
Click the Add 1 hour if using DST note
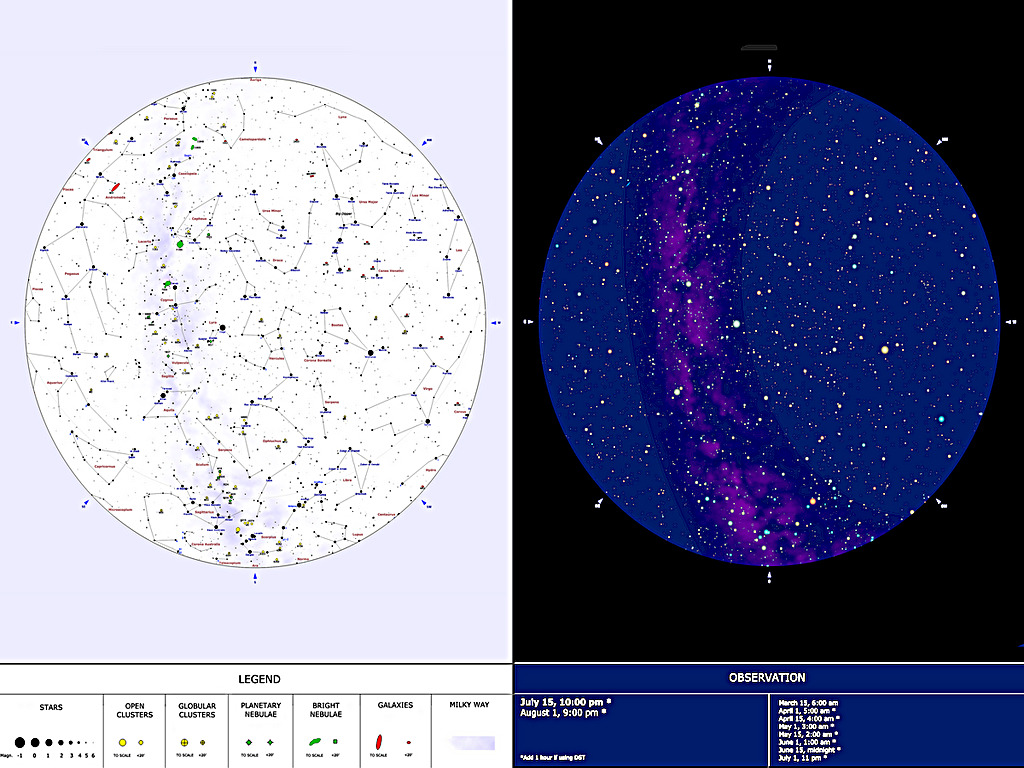tap(552, 757)
